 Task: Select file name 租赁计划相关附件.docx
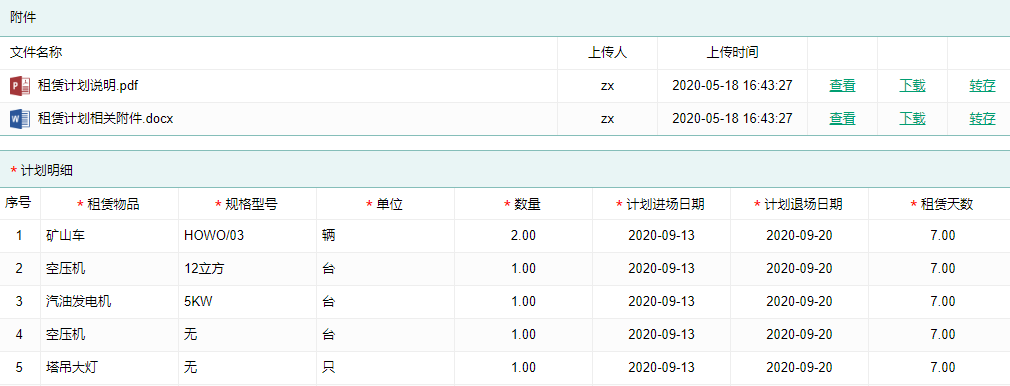tap(106, 119)
